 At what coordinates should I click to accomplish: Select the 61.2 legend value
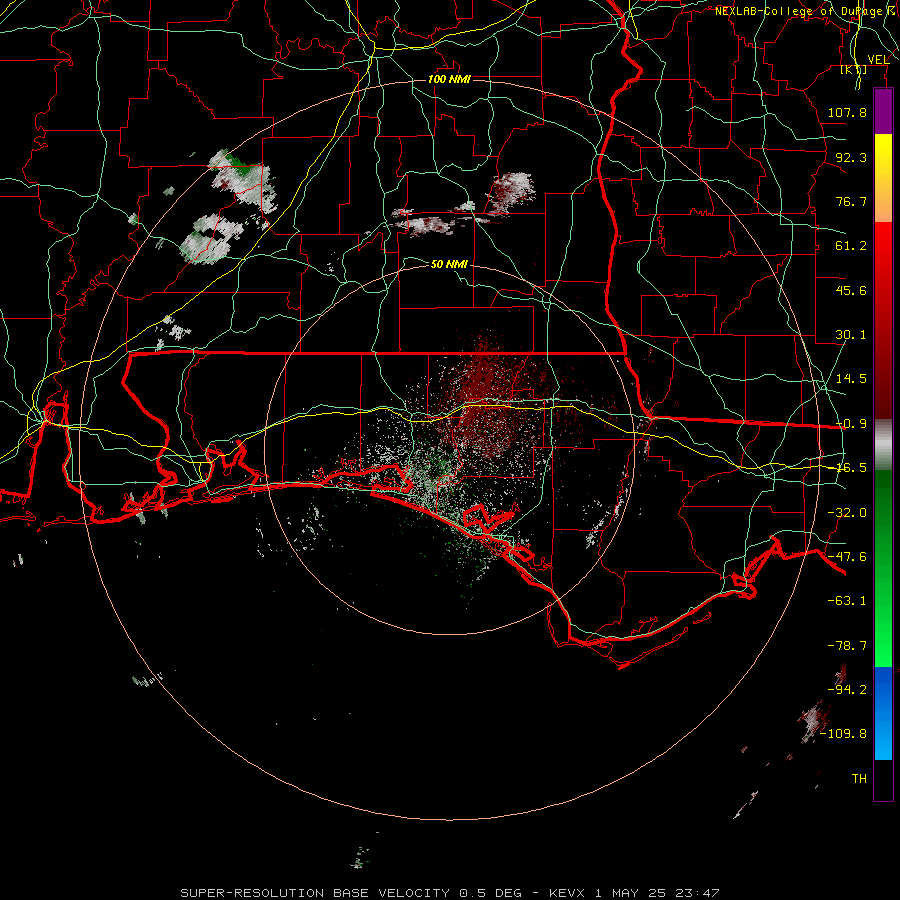[851, 246]
